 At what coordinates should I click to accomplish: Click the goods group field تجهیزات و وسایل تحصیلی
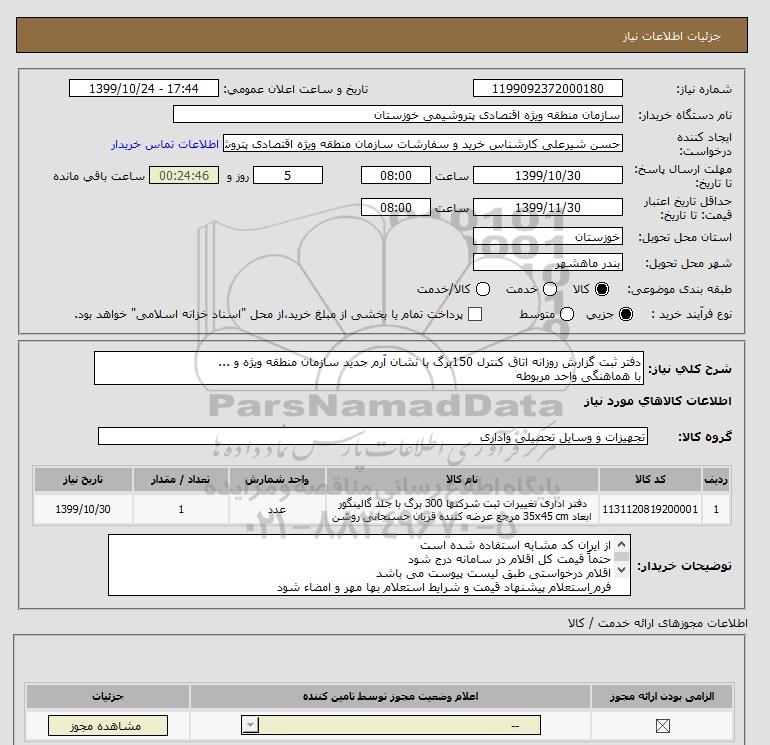(x=373, y=436)
